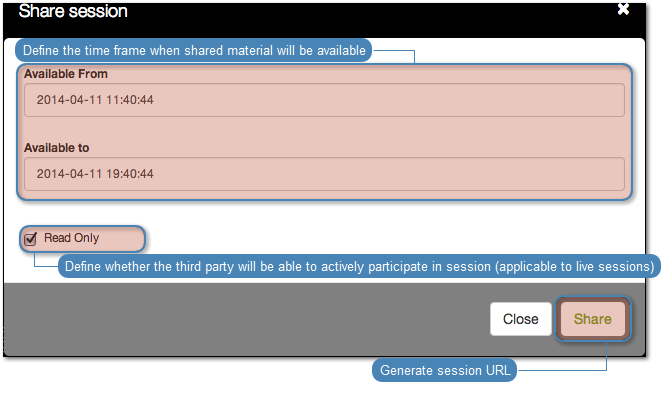Screen dimensions: 672x395
Task: Click the Available to label
Action: tap(57, 148)
